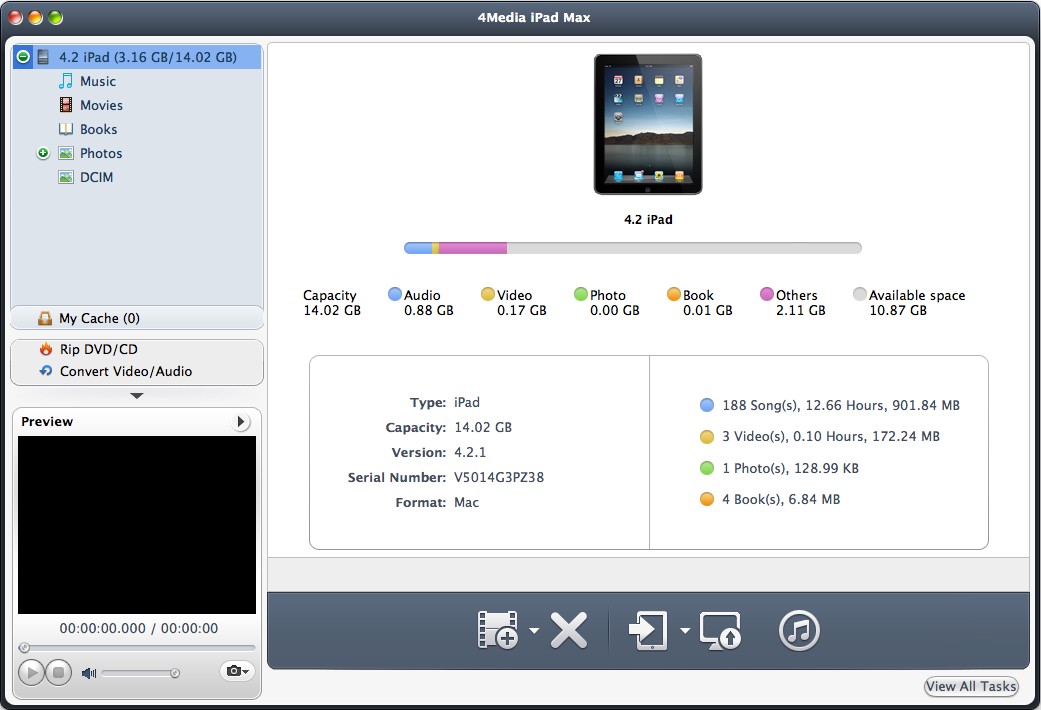The width and height of the screenshot is (1041, 710).
Task: Copy files to iTunes library
Action: click(x=799, y=630)
